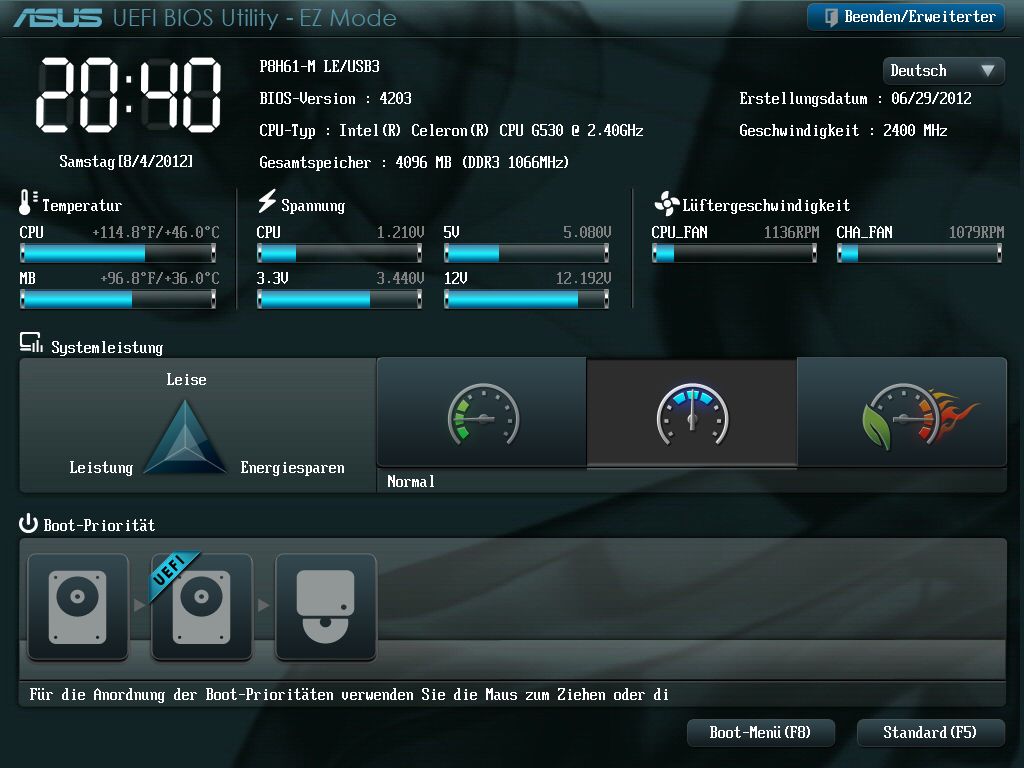Click the 5.080V voltage reading
This screenshot has width=1024, height=768.
point(587,232)
